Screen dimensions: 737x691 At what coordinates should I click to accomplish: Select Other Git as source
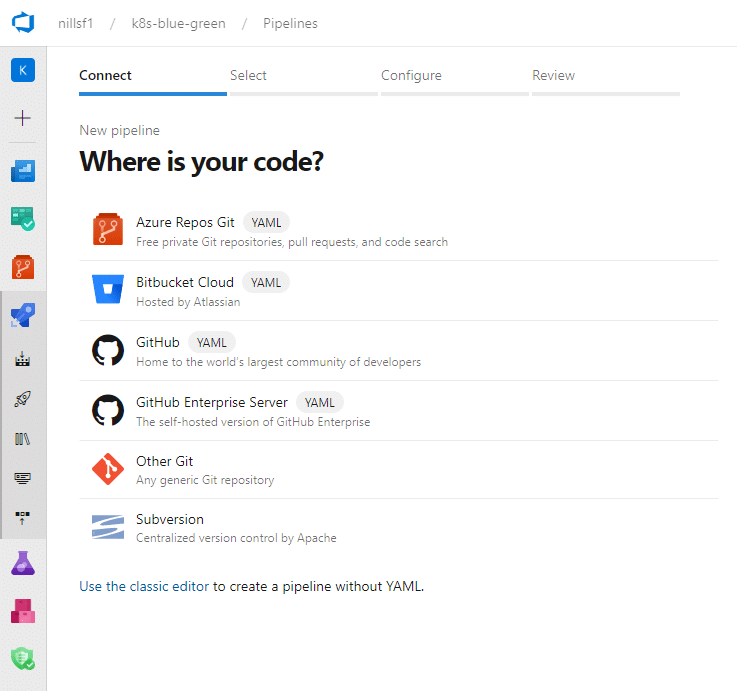[399, 470]
